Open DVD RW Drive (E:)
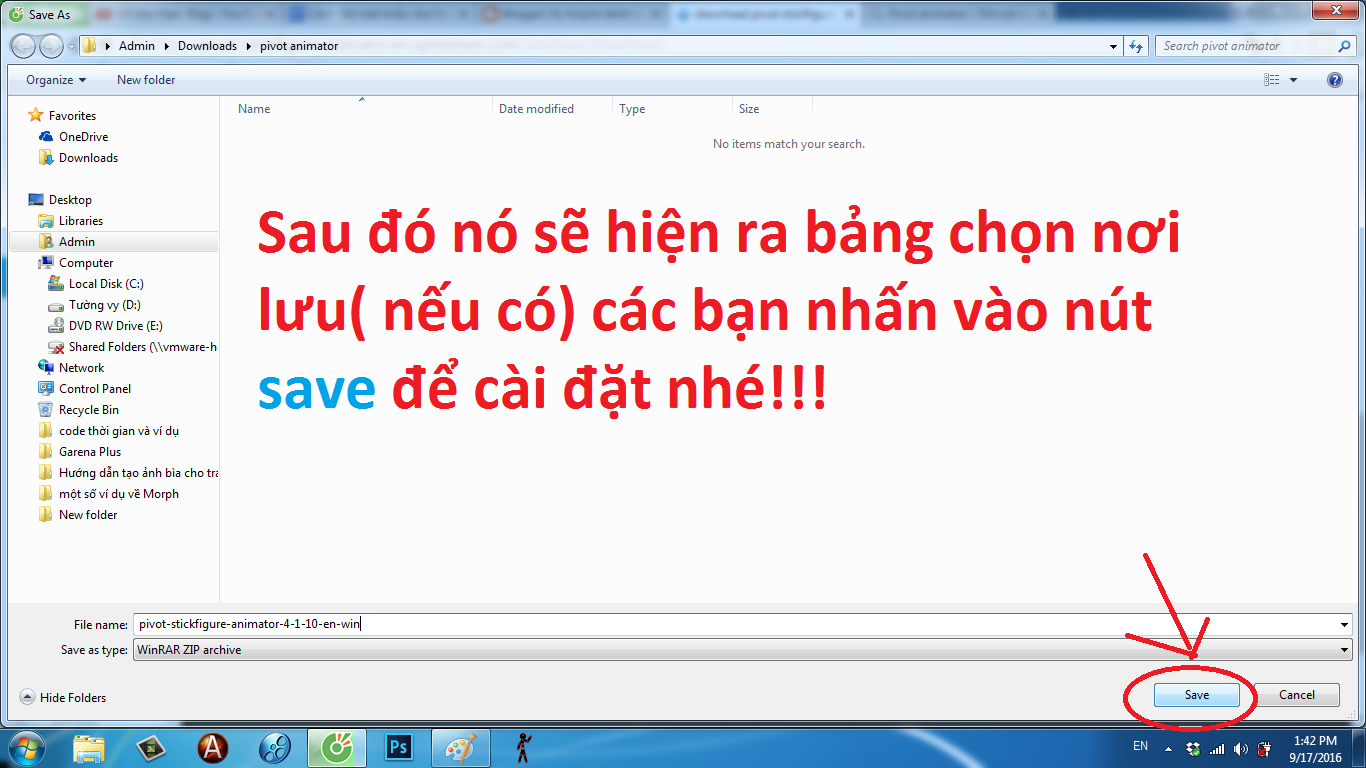The image size is (1366, 768). coord(115,326)
